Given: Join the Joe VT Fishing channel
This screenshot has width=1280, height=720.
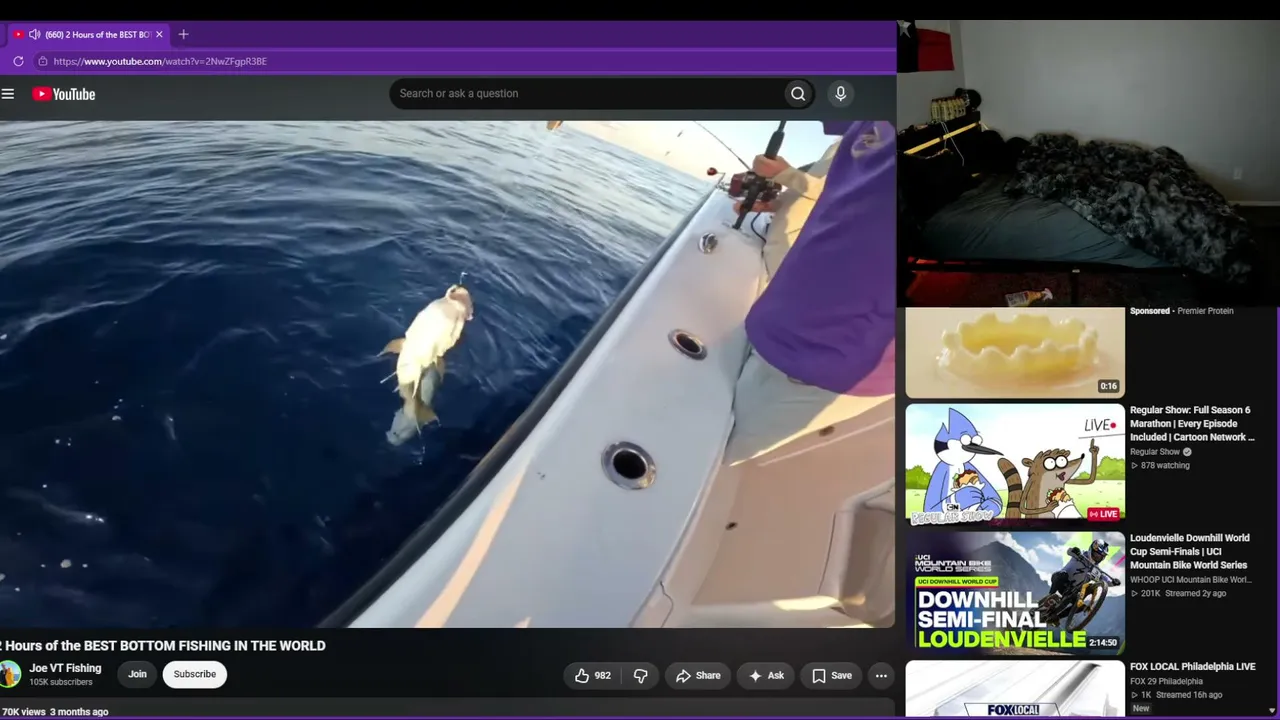Looking at the screenshot, I should click(137, 674).
